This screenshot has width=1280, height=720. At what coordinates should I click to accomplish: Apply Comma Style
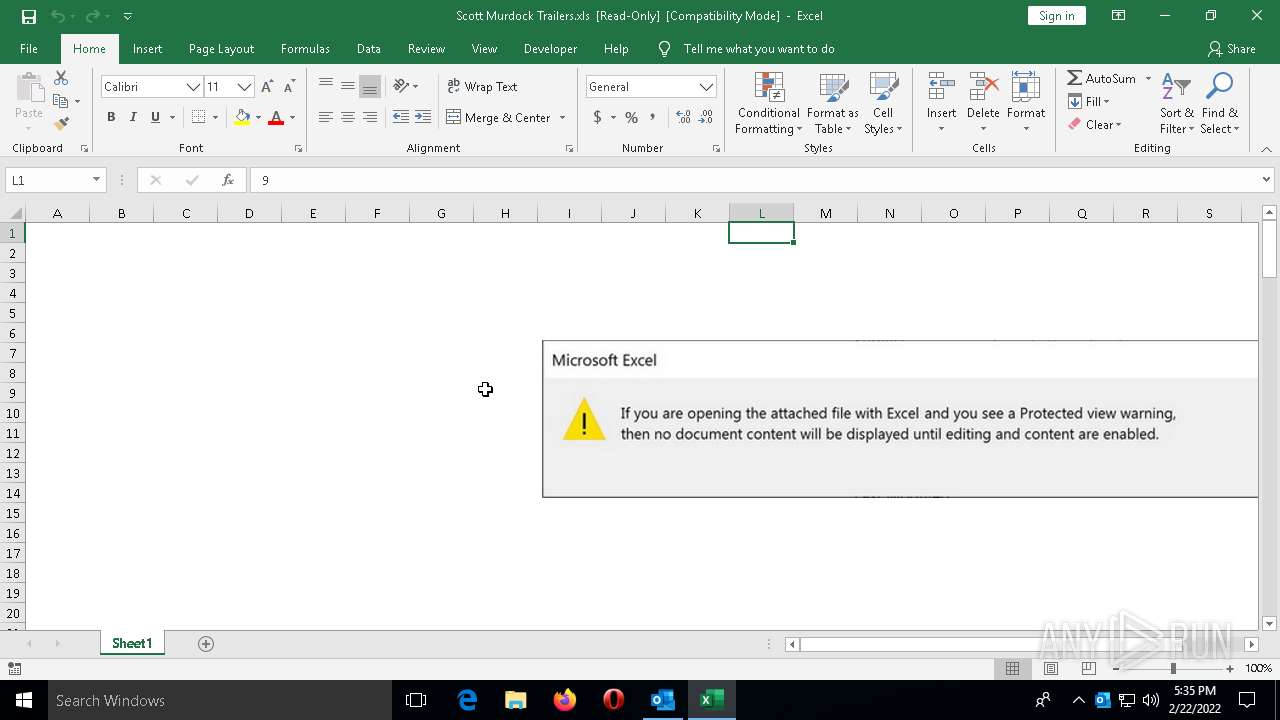click(x=653, y=117)
